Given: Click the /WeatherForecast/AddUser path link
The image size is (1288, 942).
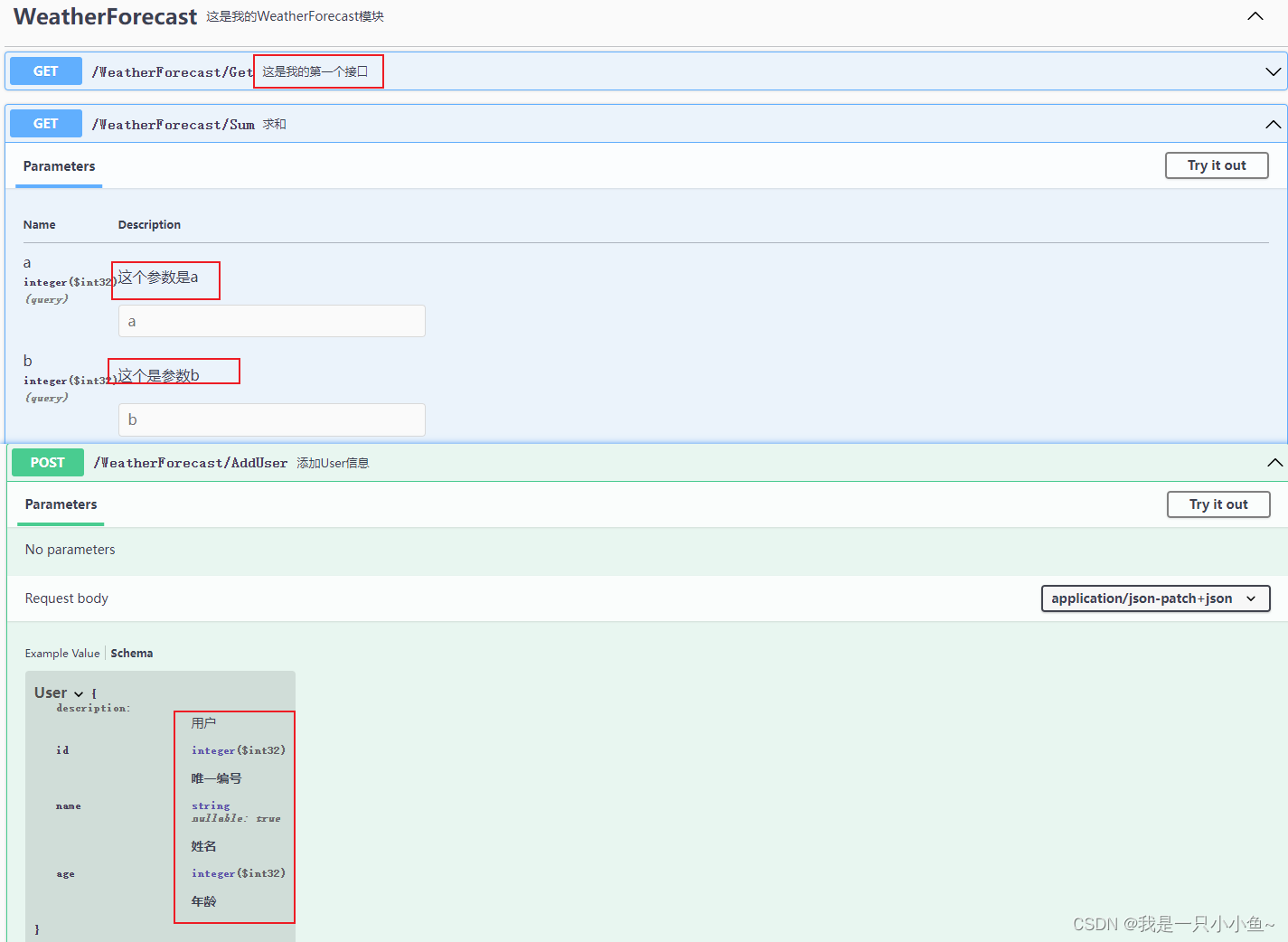Looking at the screenshot, I should click(190, 463).
